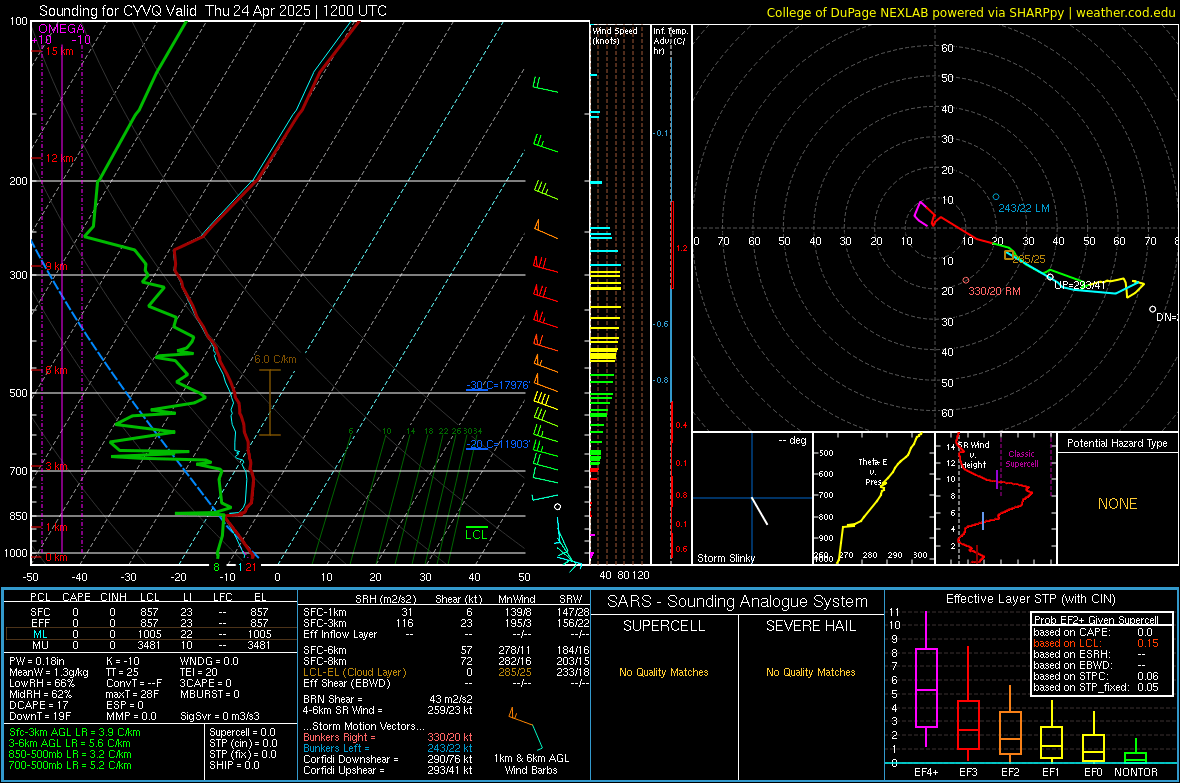This screenshot has height=783, width=1180.
Task: Click the -20 C=11903' height label
Action: 498,444
